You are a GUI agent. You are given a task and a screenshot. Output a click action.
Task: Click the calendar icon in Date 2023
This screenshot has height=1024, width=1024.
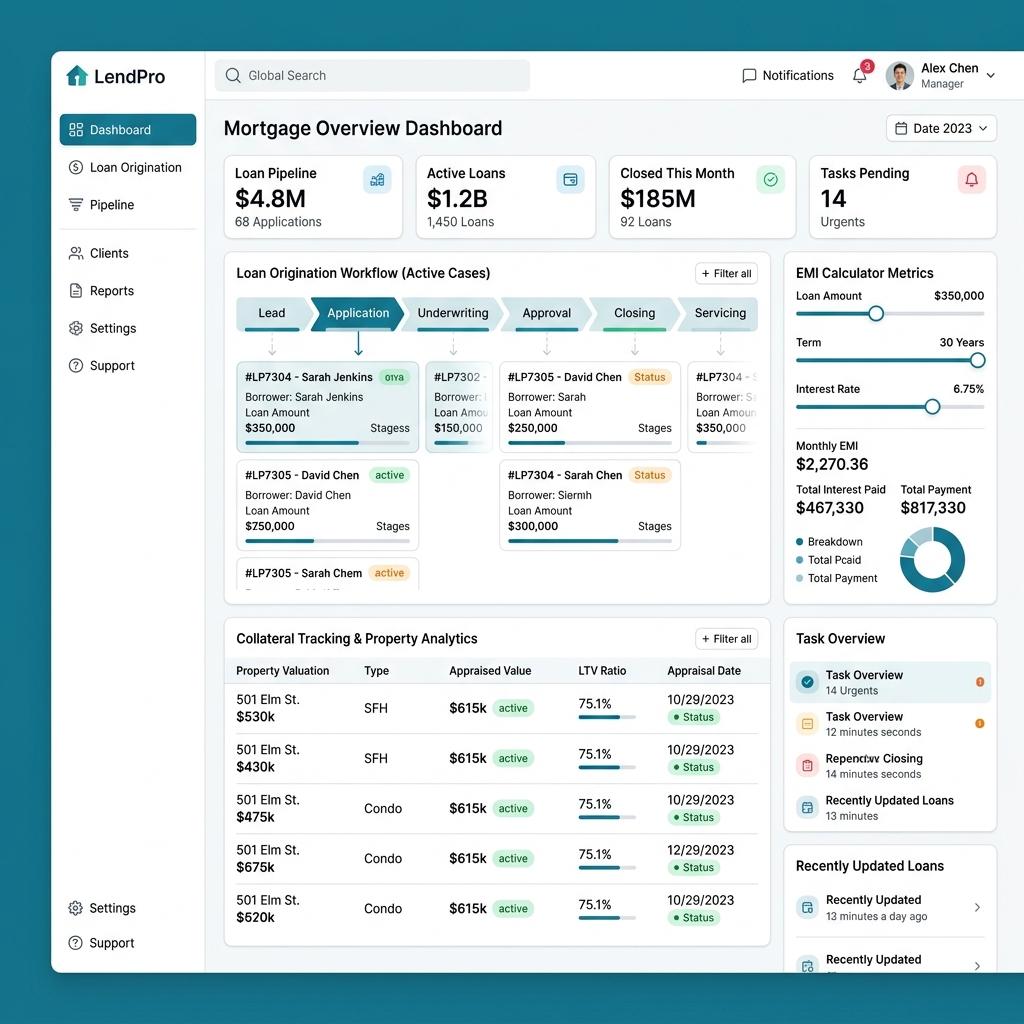[x=901, y=129]
